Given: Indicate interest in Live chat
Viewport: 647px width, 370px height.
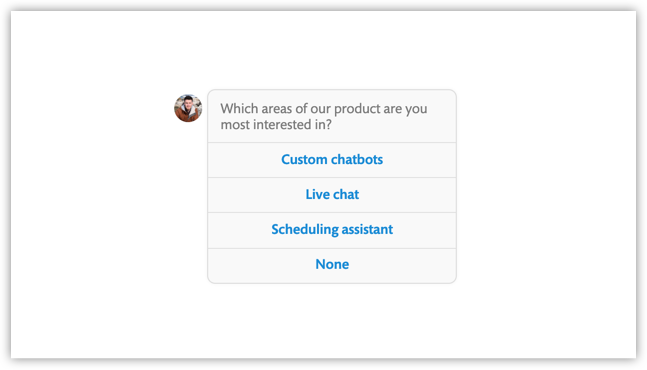Looking at the screenshot, I should pos(332,195).
